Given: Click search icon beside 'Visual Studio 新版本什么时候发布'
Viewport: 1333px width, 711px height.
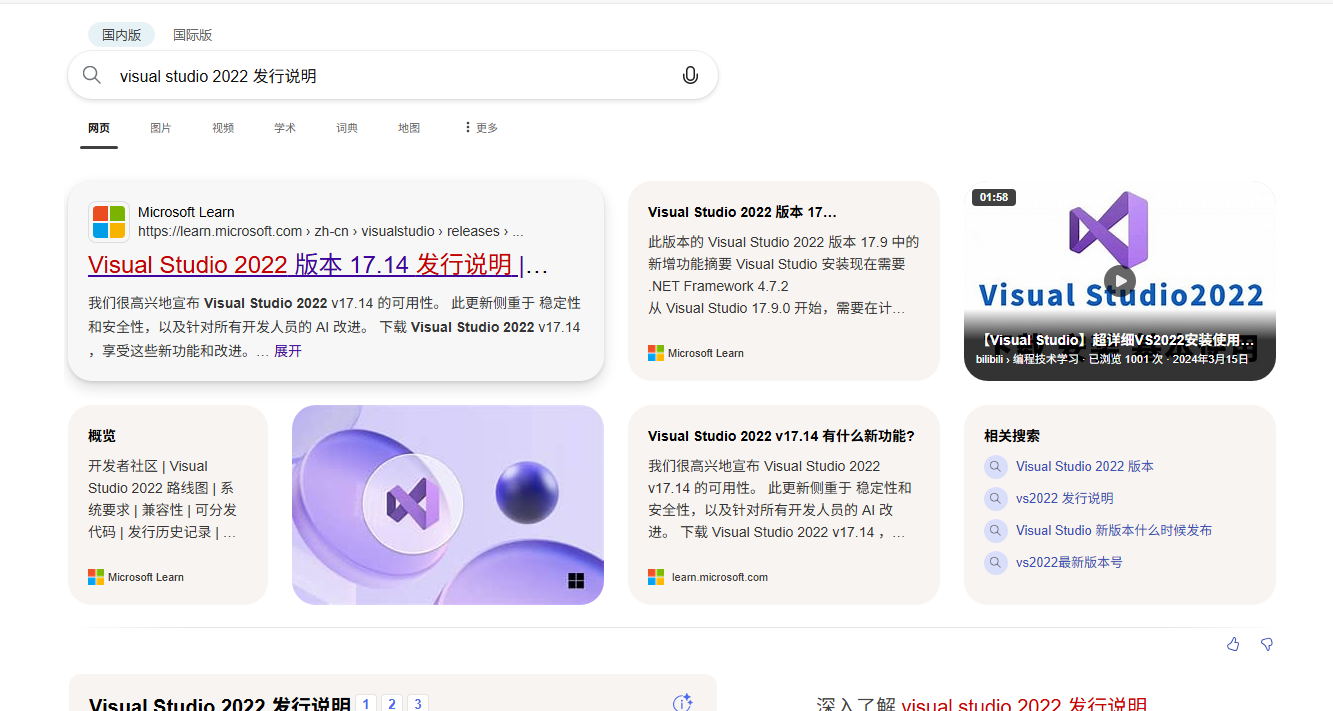Looking at the screenshot, I should pos(995,530).
